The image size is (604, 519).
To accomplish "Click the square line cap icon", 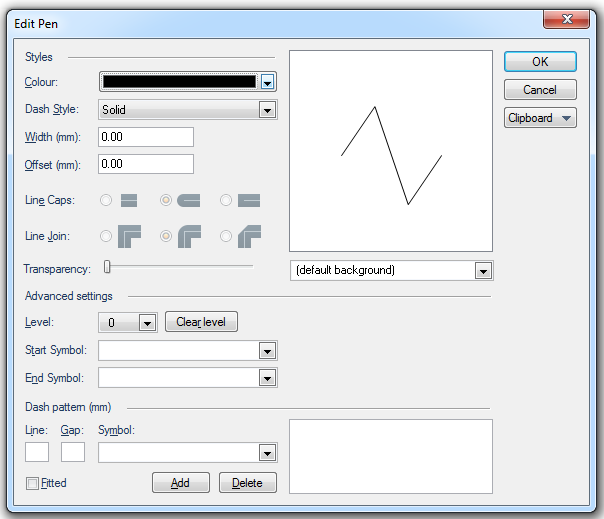I will tap(249, 200).
